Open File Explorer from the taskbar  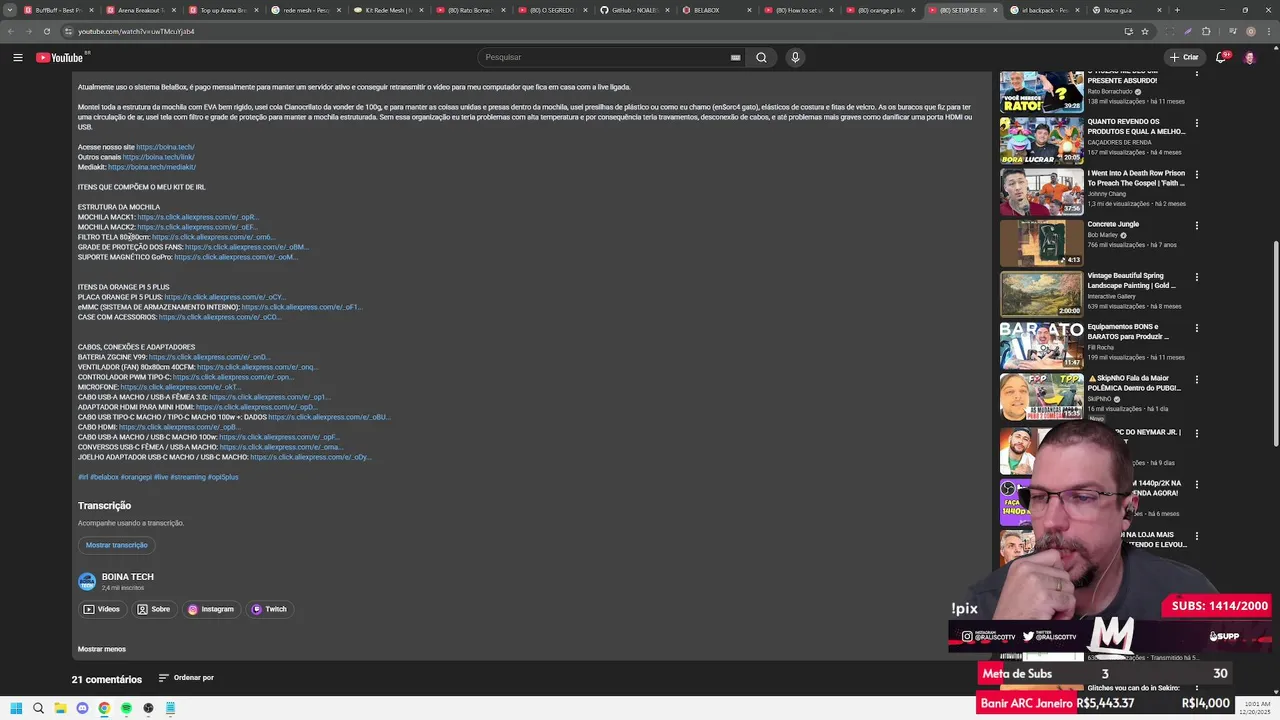60,708
